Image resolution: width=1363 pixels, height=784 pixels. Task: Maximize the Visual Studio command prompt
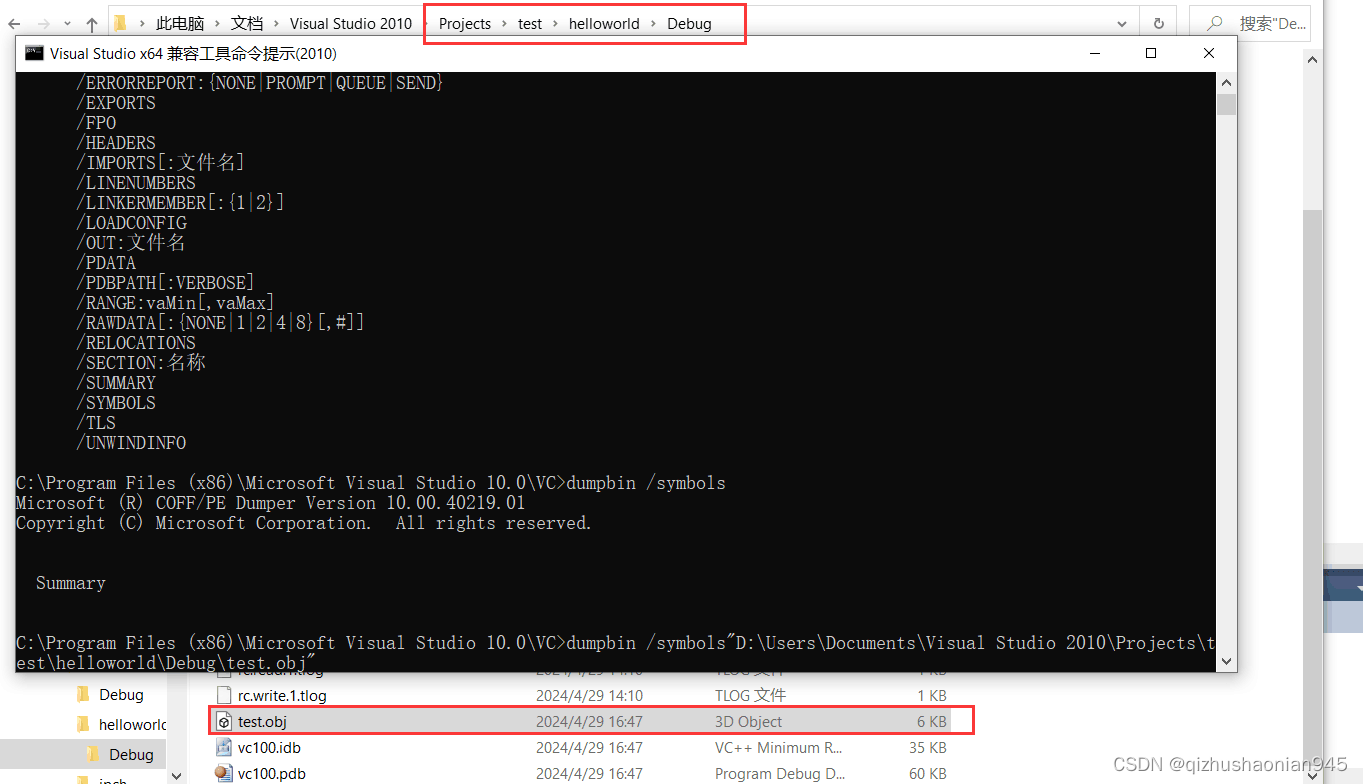coord(1151,53)
